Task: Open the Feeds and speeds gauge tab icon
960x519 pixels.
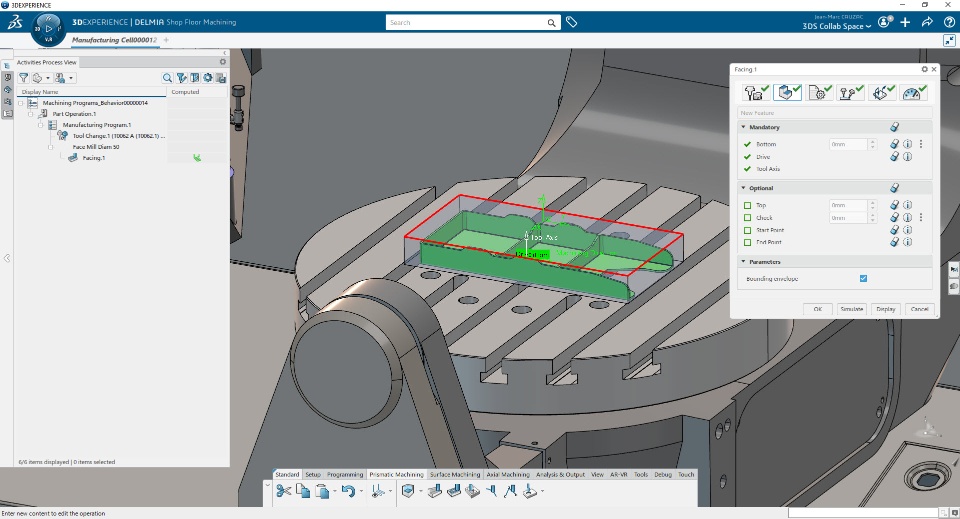Action: coord(915,92)
